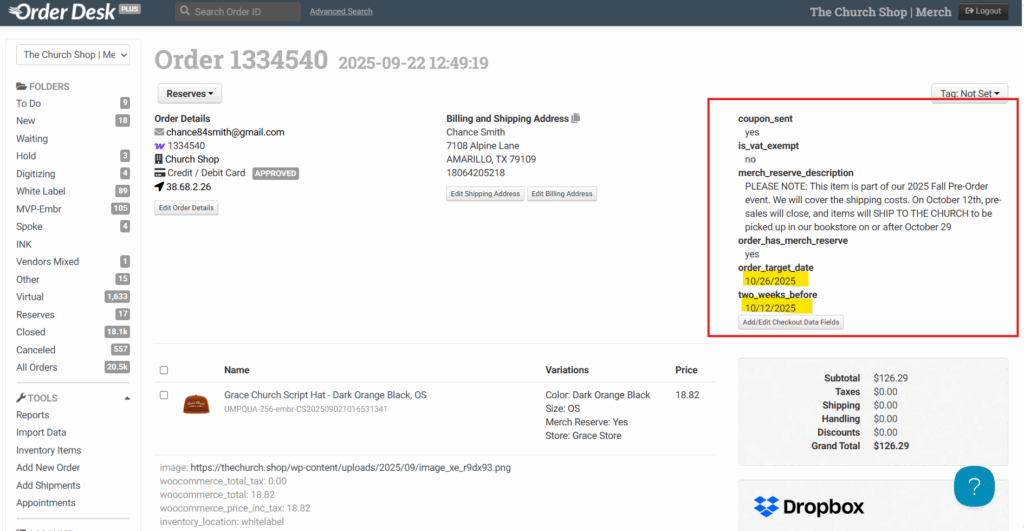Open the Advanced Search link
The image size is (1024, 531).
(x=341, y=12)
